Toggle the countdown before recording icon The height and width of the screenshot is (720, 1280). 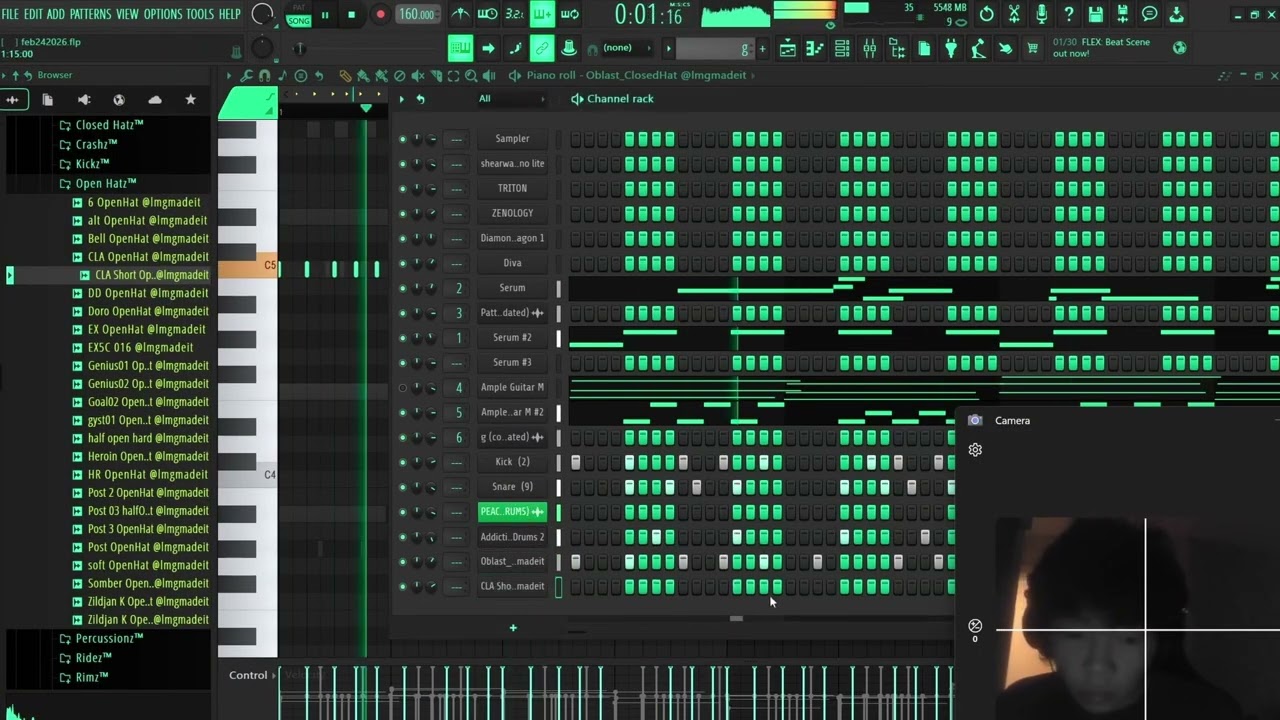(x=514, y=14)
